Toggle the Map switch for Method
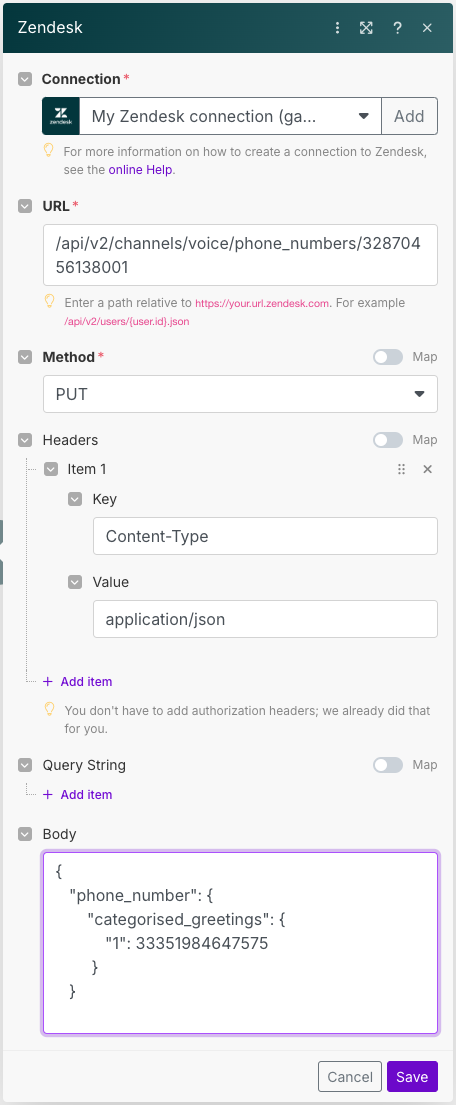456x1105 pixels. [x=388, y=357]
